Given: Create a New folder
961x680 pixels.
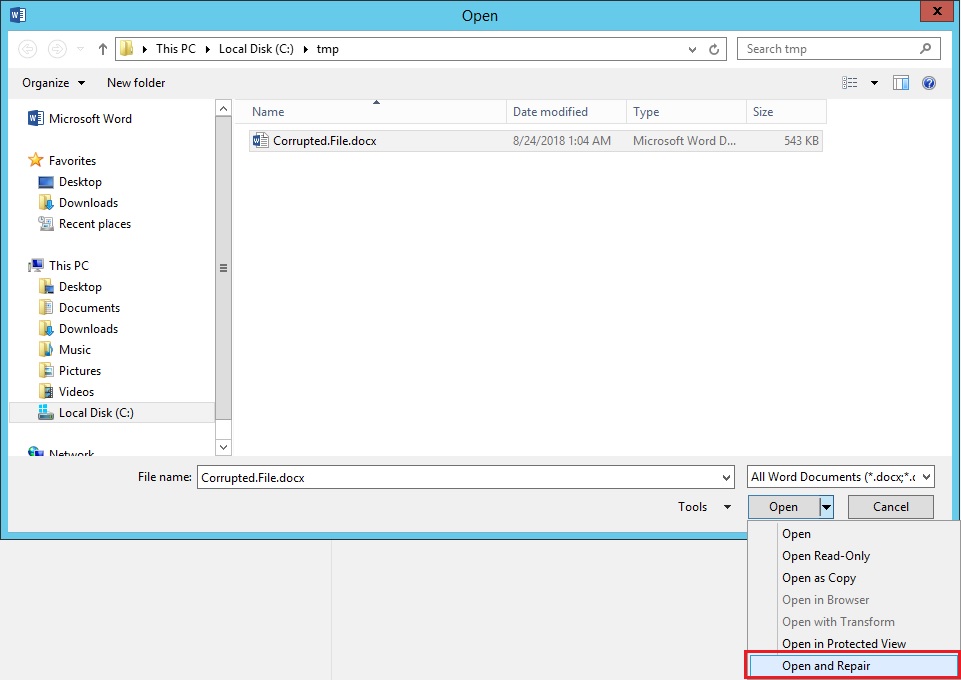Looking at the screenshot, I should point(136,83).
